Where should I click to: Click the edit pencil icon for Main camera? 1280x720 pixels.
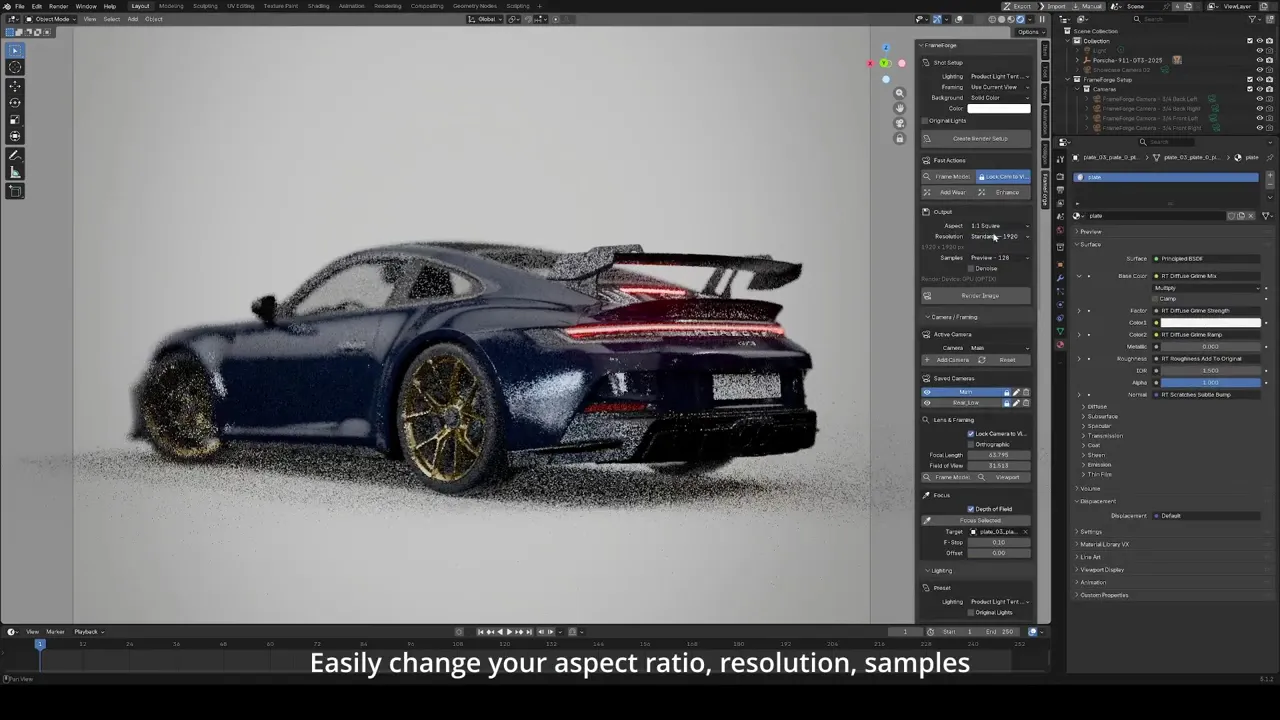[x=1016, y=392]
